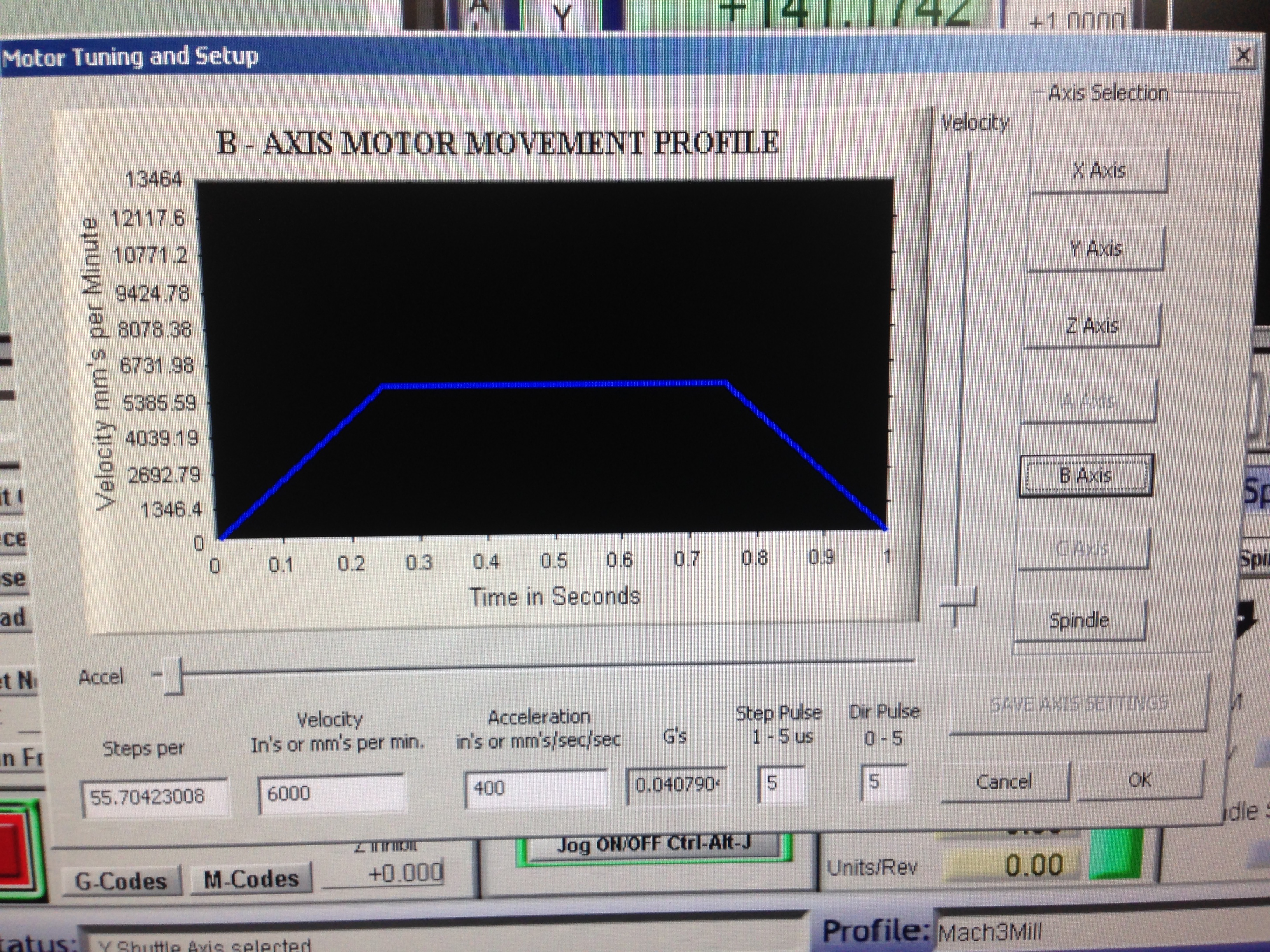Click the highlighted B Axis button

1085,475
